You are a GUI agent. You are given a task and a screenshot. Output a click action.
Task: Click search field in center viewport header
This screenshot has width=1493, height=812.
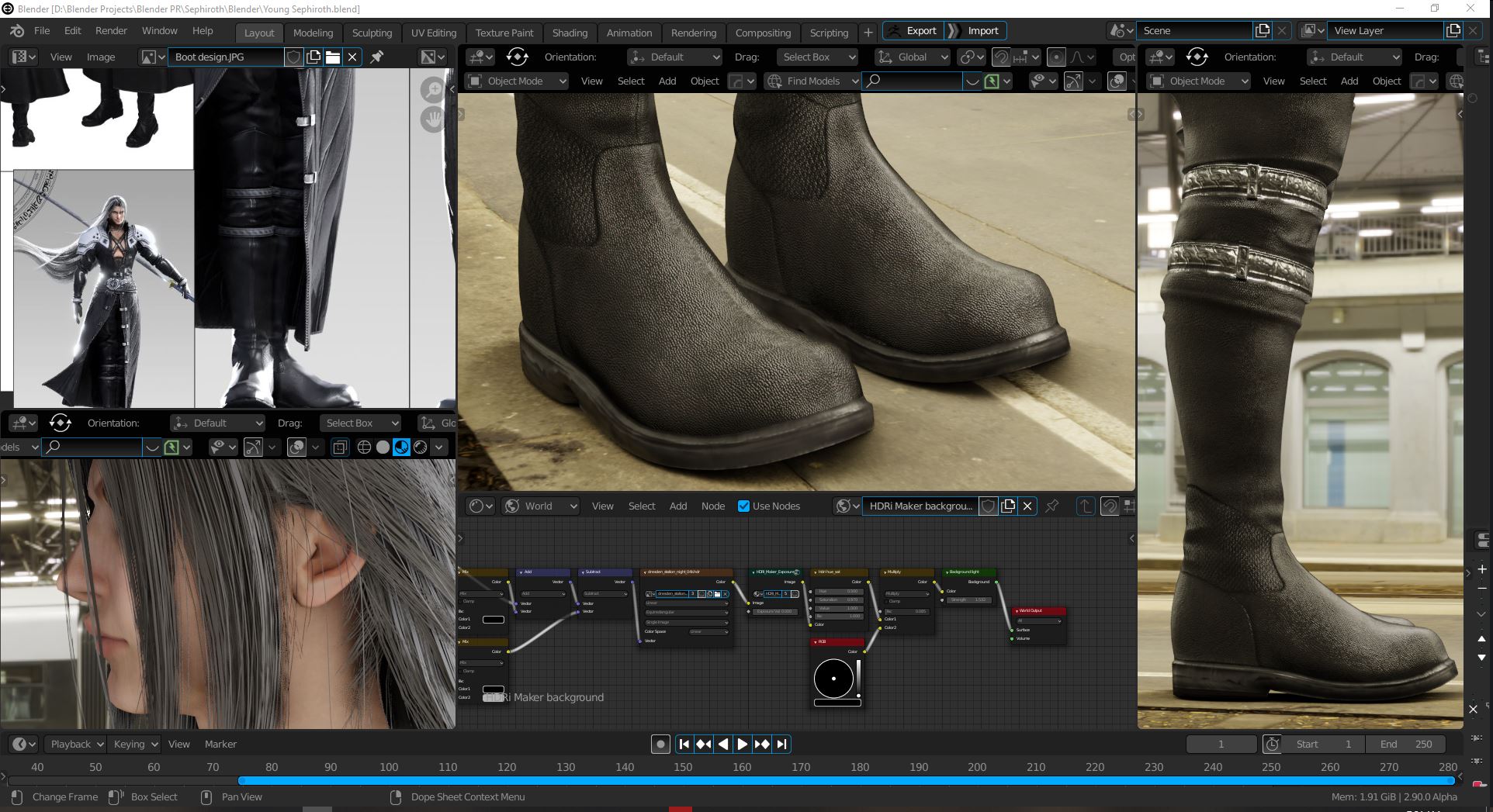[913, 81]
